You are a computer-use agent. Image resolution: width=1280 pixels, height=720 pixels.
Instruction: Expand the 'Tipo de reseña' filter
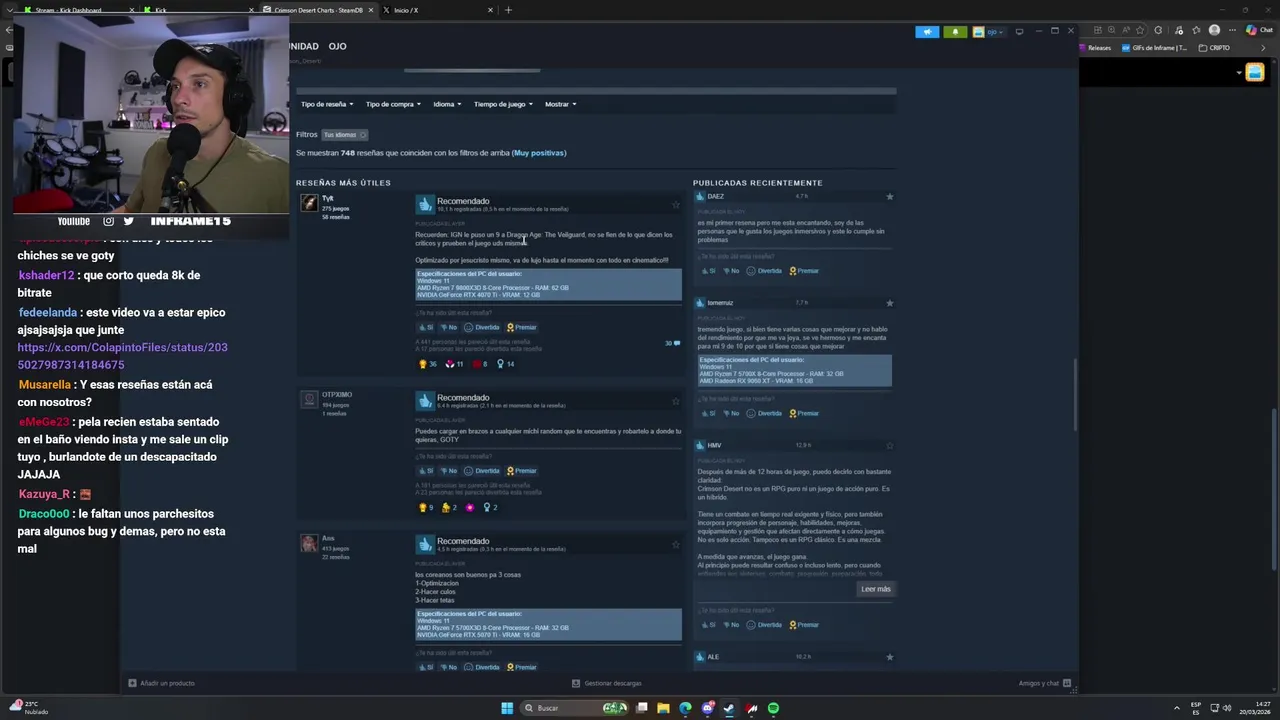[326, 104]
